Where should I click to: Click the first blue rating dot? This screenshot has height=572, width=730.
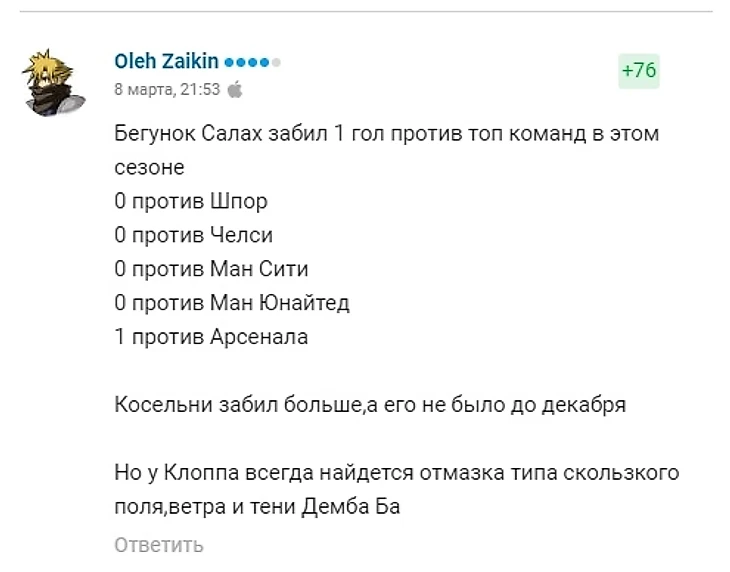tap(229, 62)
